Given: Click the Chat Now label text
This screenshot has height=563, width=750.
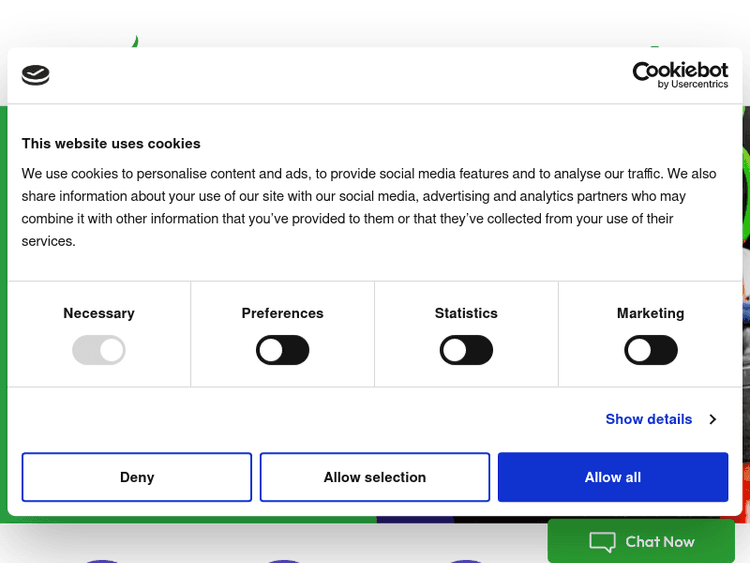Looking at the screenshot, I should pos(659,542).
